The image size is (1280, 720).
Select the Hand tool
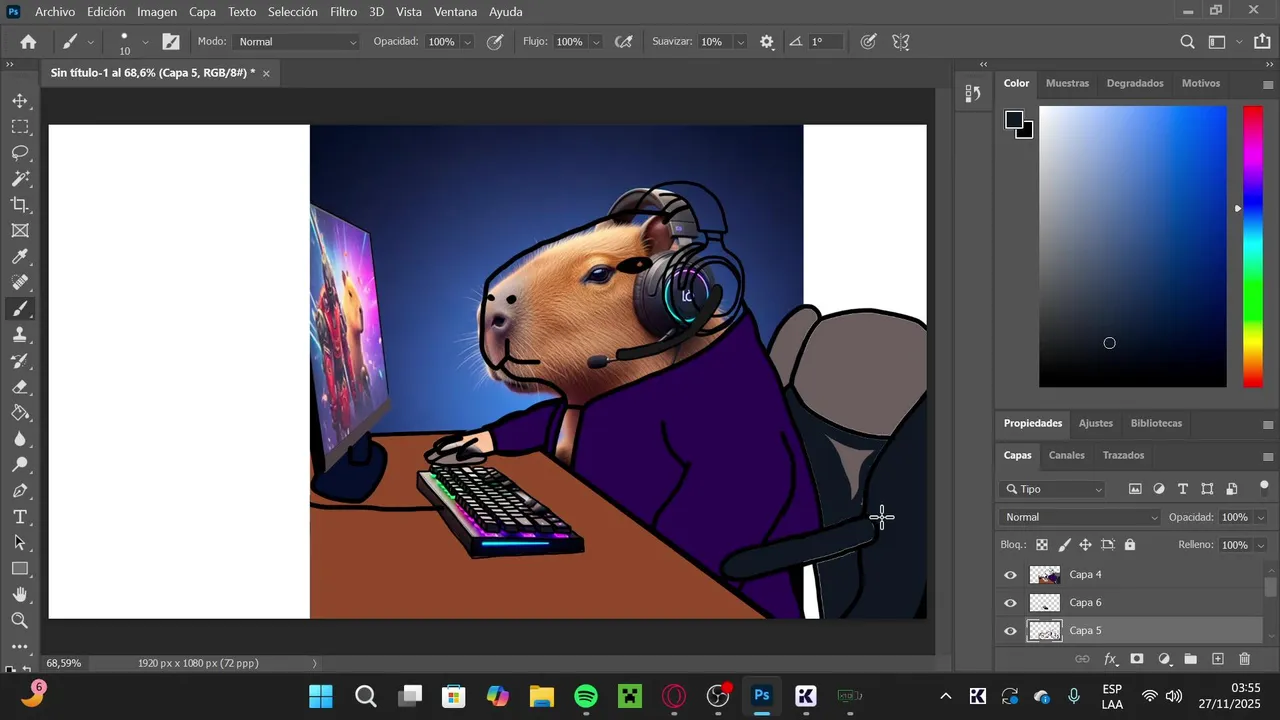click(20, 595)
